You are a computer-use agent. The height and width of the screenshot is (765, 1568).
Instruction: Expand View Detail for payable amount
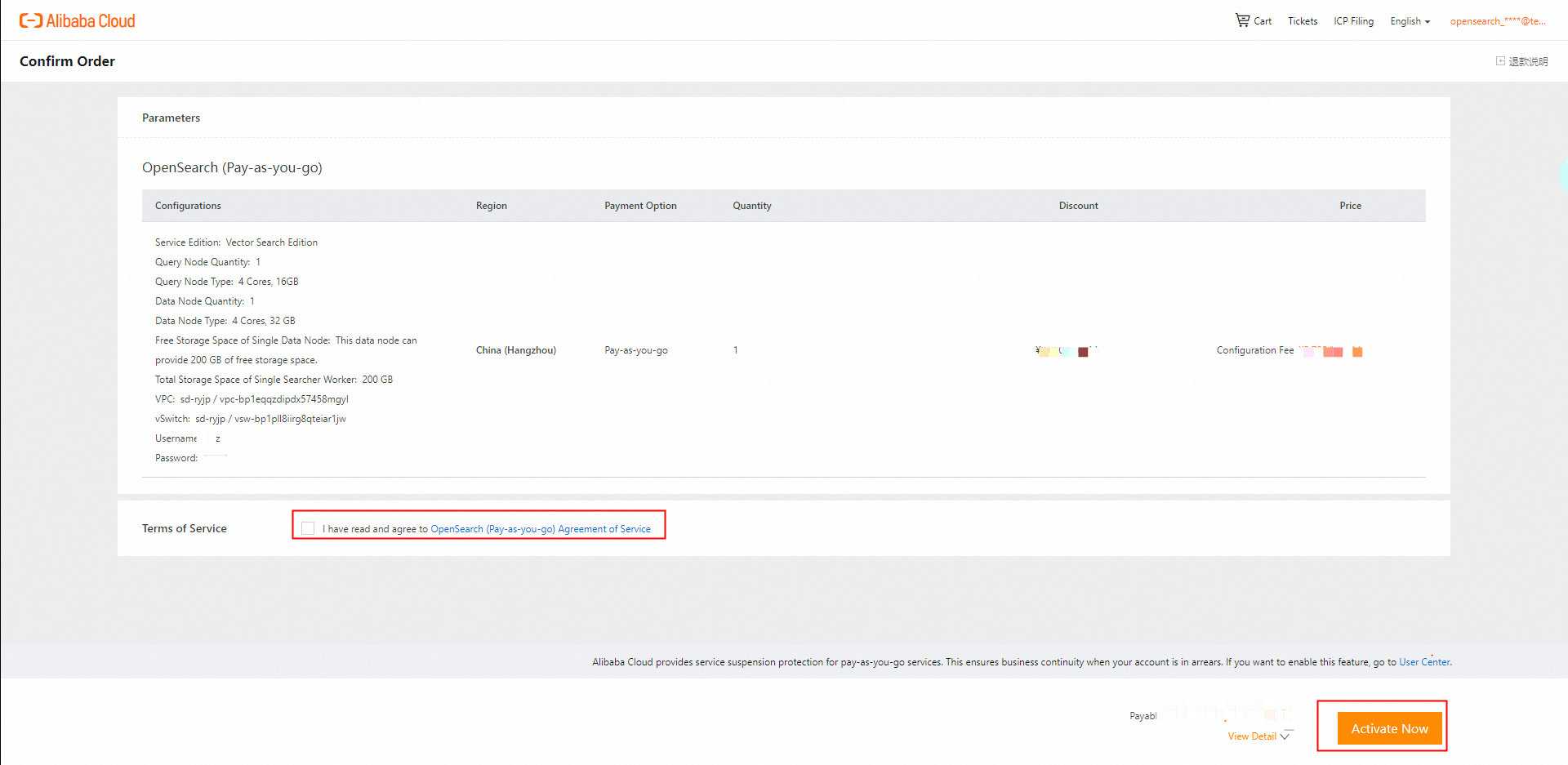[x=1258, y=736]
